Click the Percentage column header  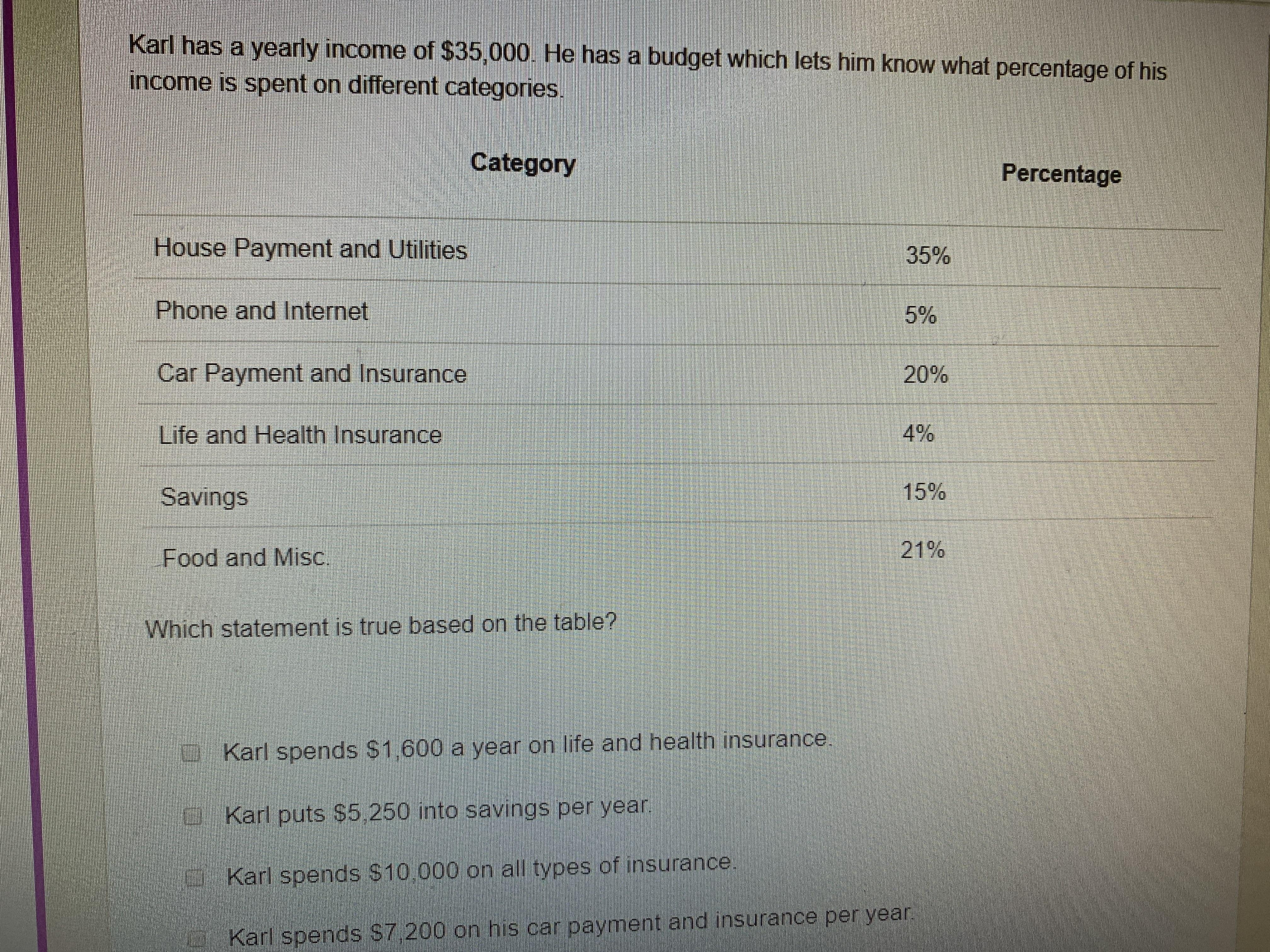1061,174
